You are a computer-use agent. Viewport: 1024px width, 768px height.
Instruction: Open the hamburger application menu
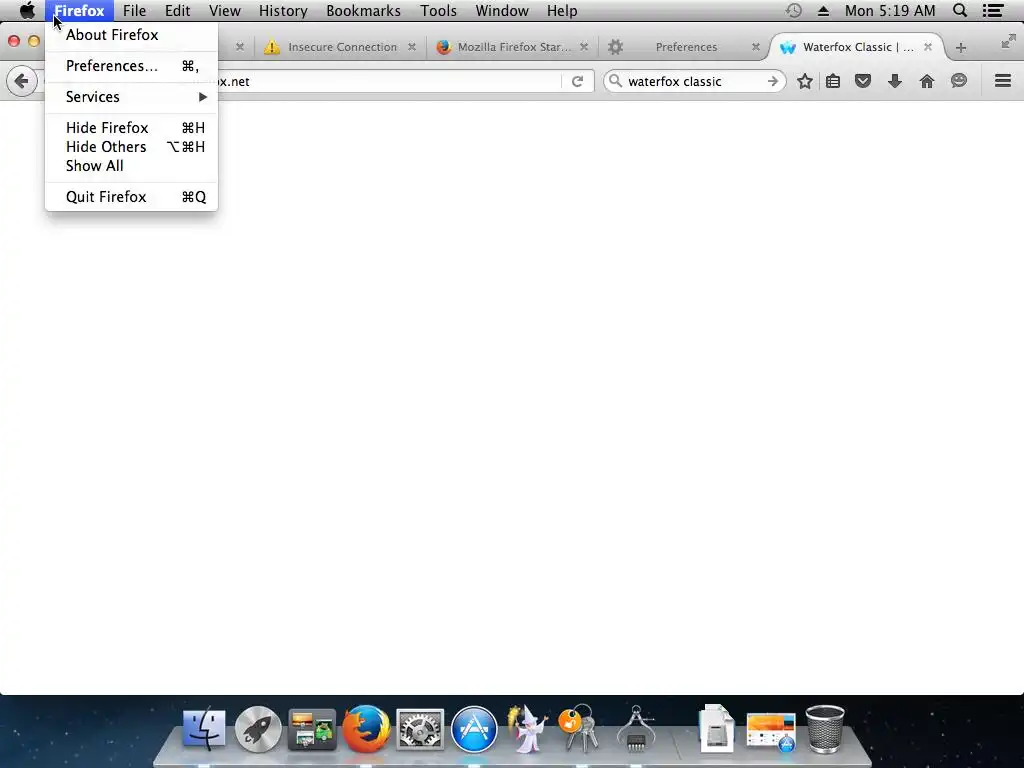pyautogui.click(x=1003, y=81)
